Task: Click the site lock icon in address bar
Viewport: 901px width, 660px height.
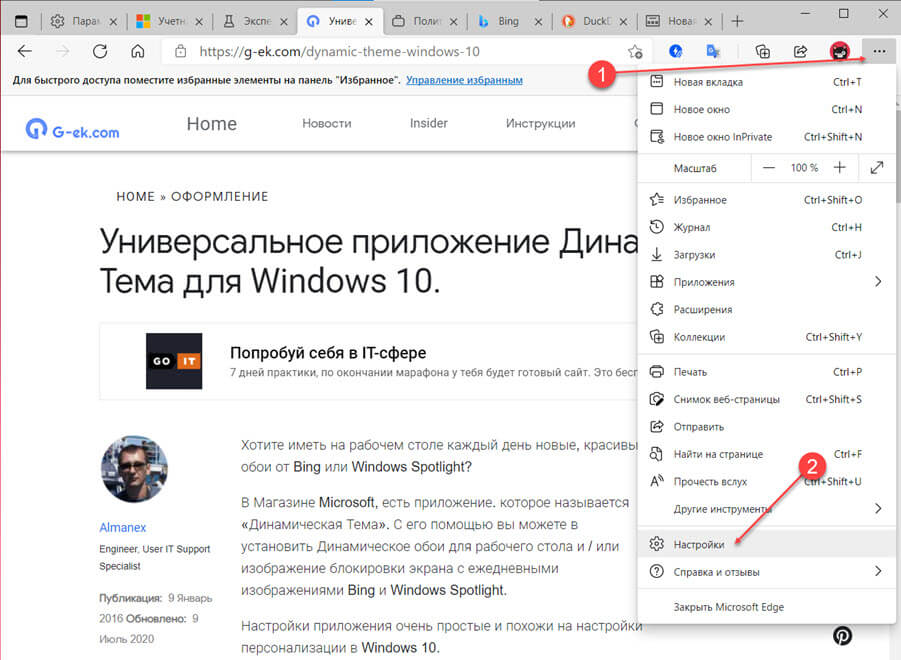Action: pyautogui.click(x=180, y=52)
